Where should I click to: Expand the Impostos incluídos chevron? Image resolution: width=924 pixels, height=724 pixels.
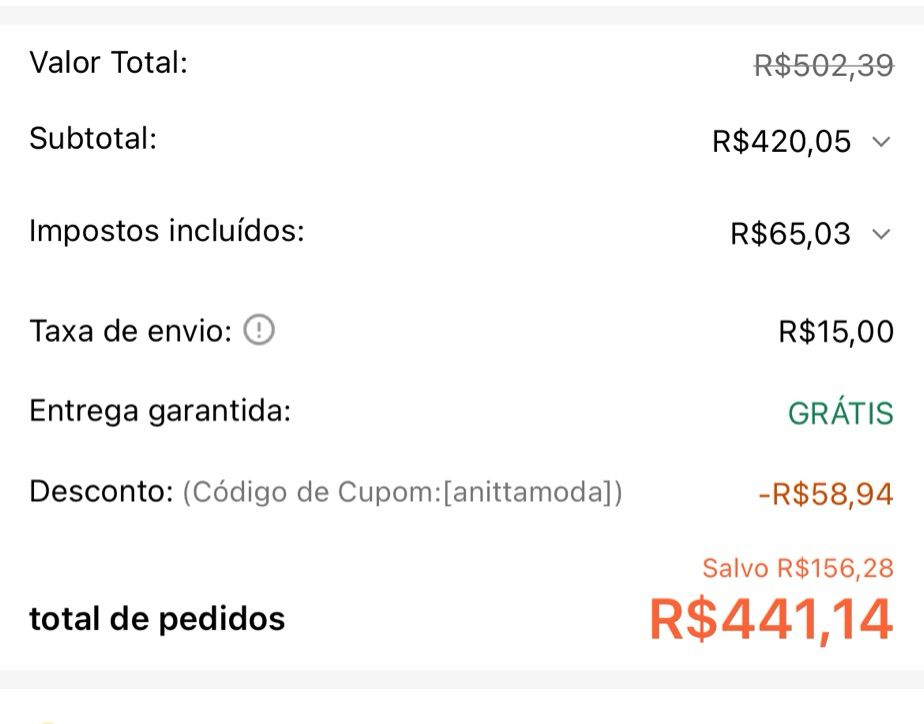point(880,234)
